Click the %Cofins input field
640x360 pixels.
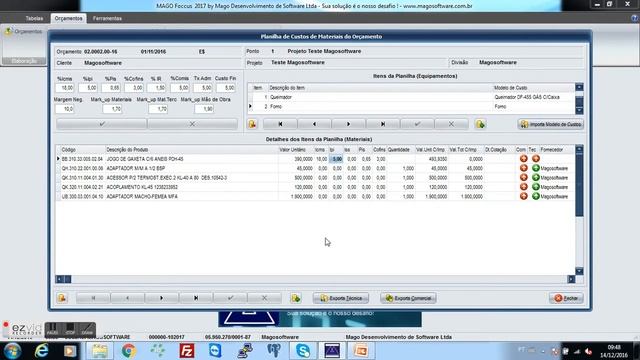click(x=134, y=88)
